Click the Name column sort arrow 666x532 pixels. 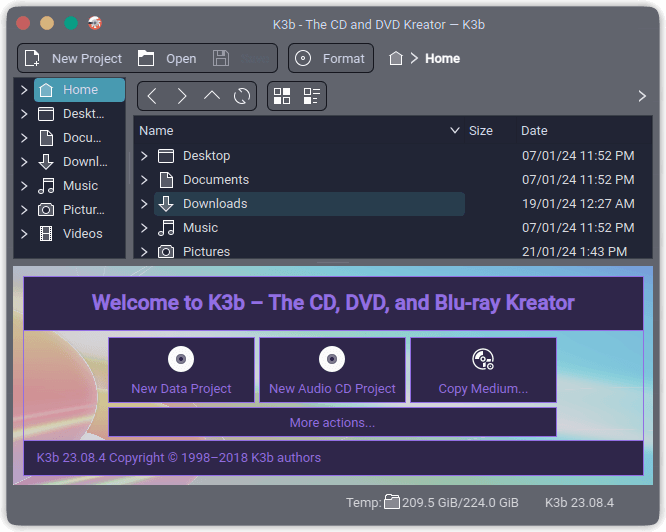click(x=454, y=130)
